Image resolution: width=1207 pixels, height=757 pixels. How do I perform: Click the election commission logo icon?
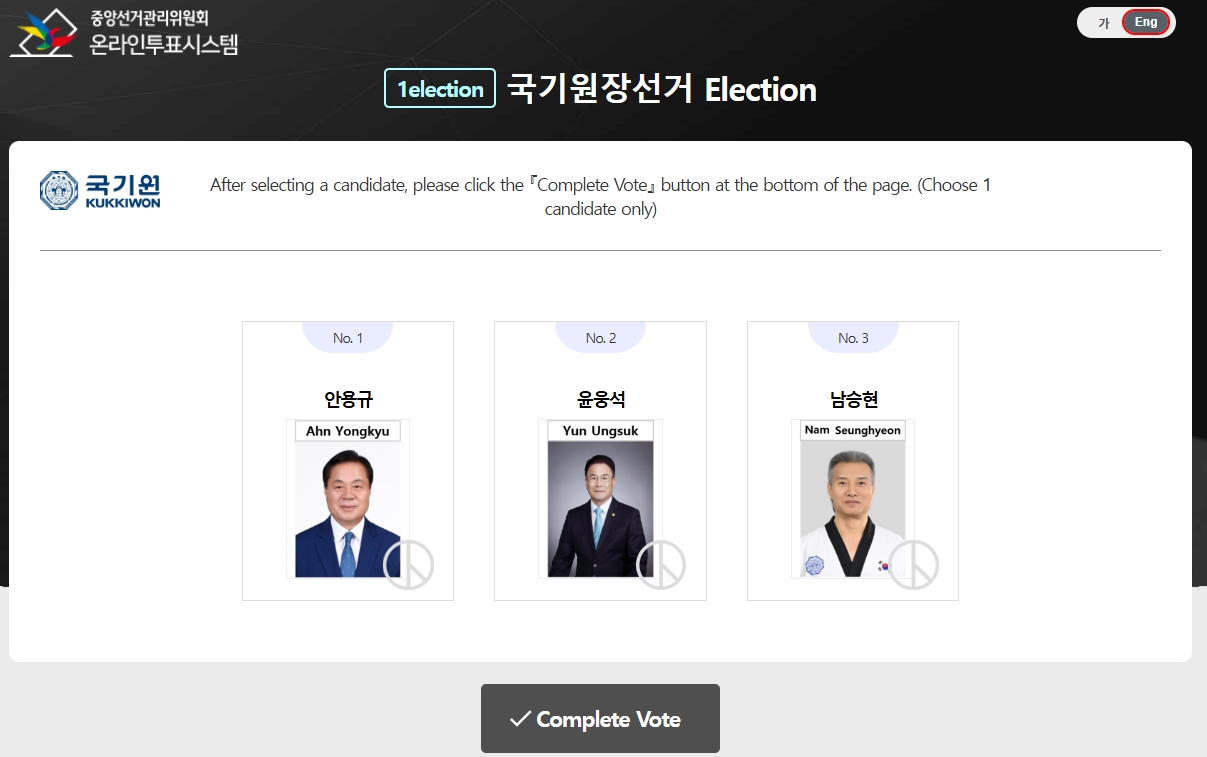(43, 32)
